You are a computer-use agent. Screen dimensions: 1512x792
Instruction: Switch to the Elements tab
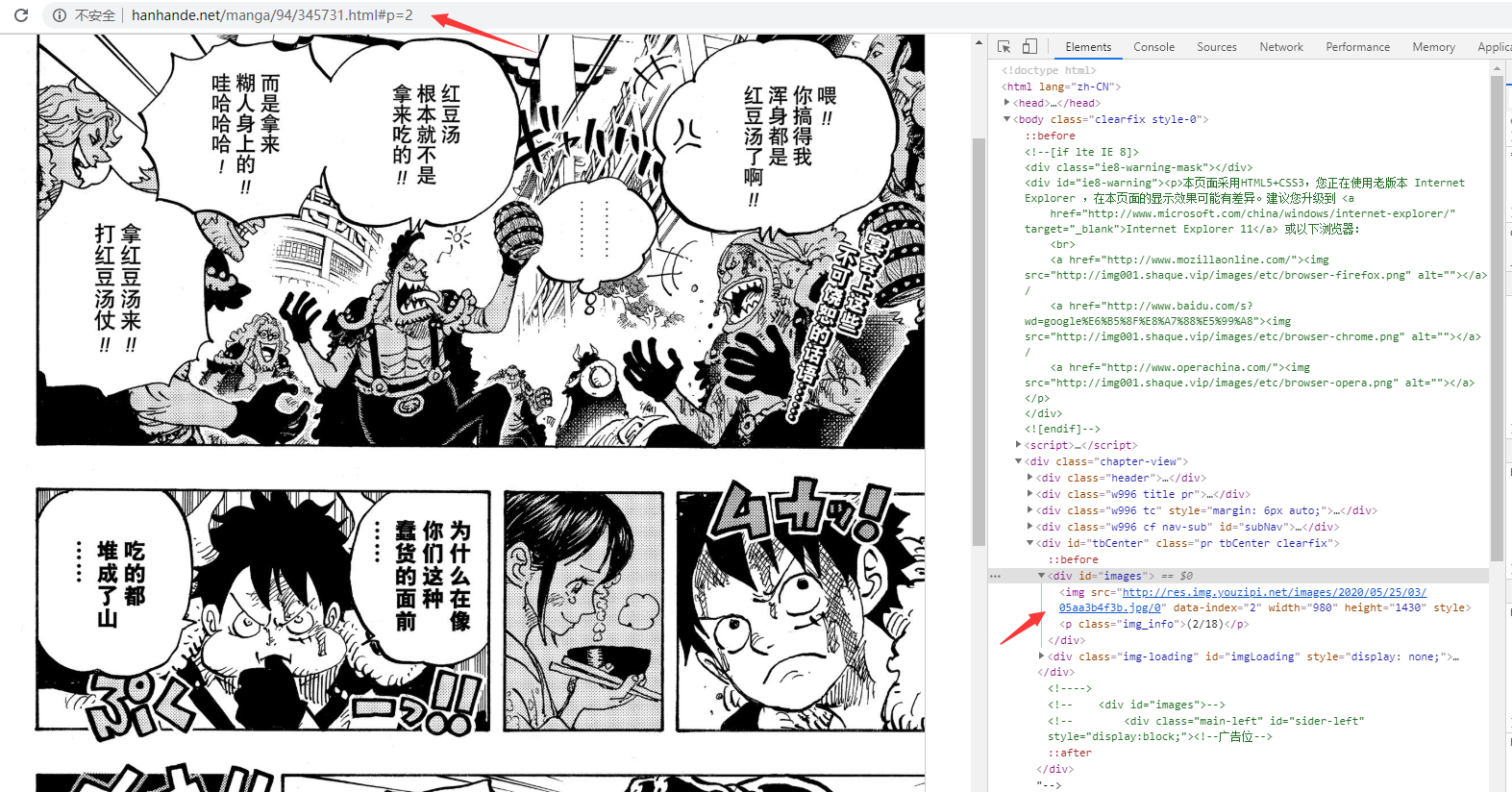click(x=1088, y=46)
